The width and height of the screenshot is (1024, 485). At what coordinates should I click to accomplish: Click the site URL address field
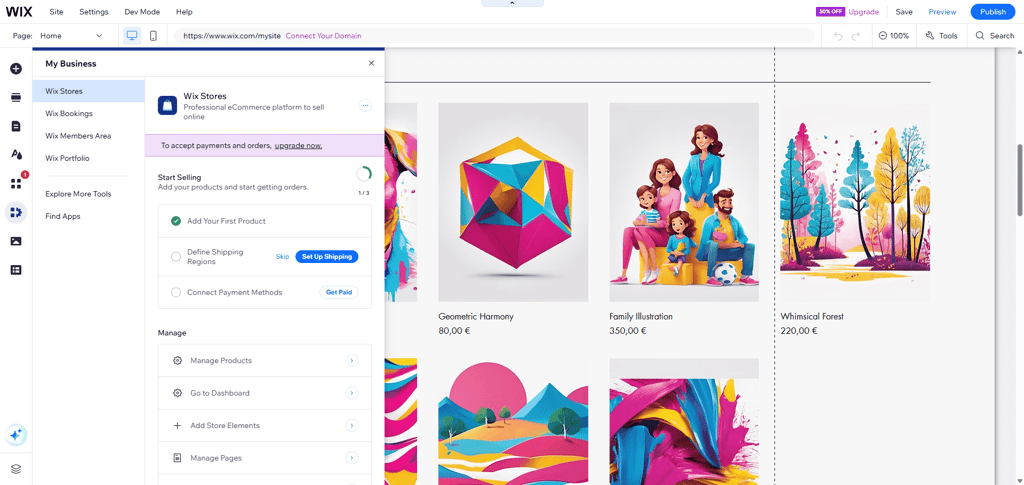[x=494, y=36]
